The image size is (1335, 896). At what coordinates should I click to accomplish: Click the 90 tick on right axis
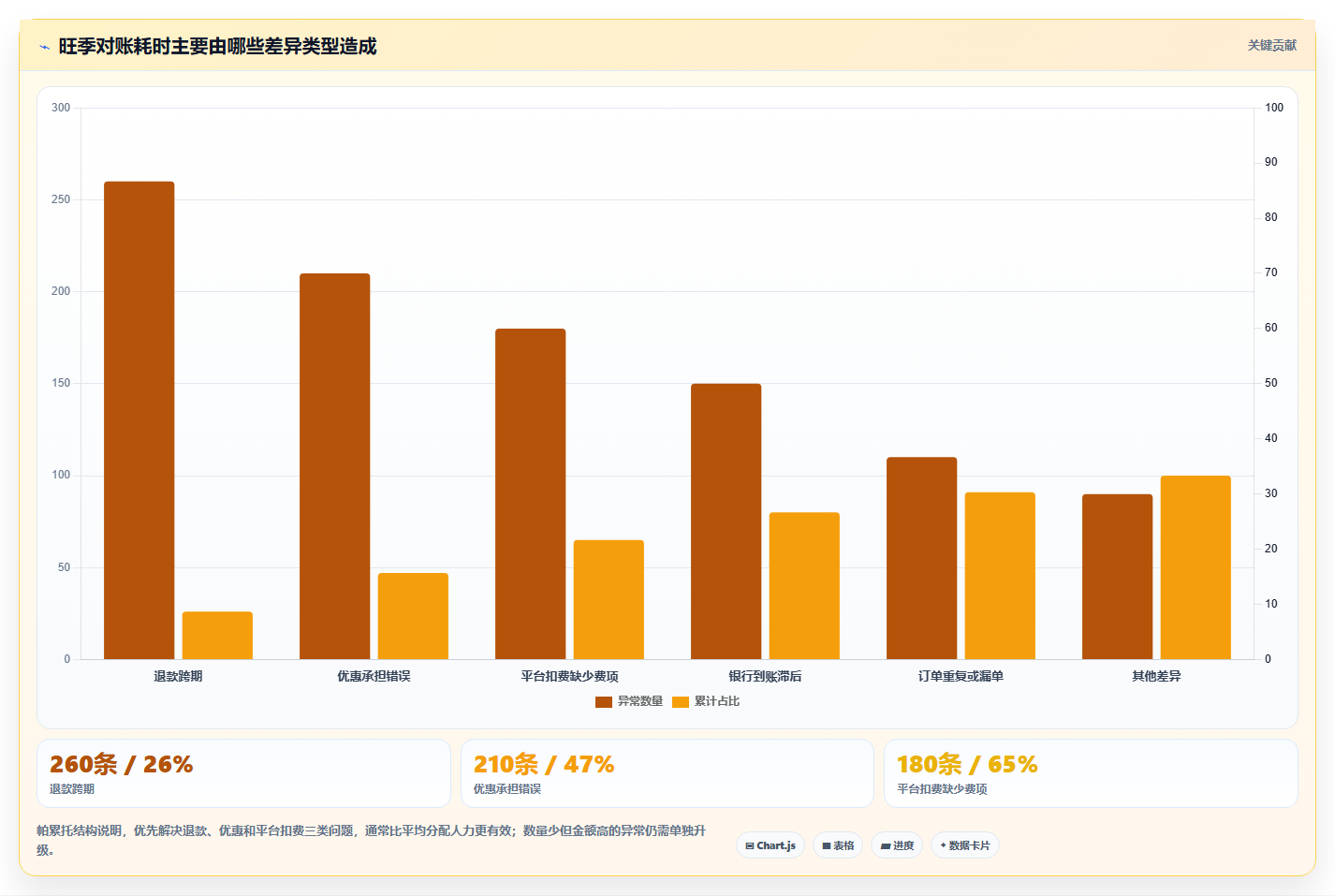1271,162
